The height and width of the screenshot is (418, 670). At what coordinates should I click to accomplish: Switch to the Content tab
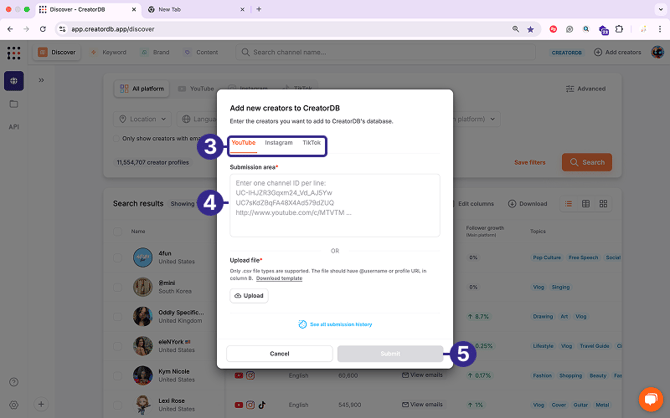201,52
